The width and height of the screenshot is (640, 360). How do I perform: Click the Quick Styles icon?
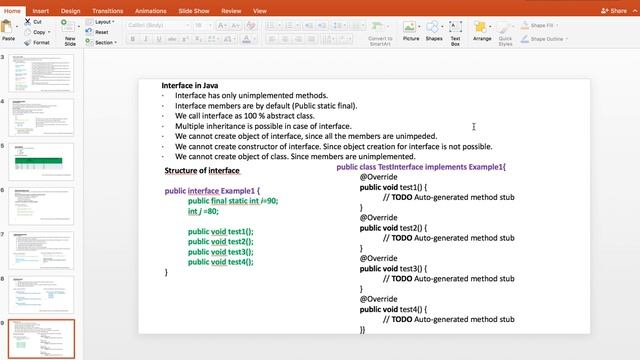pos(504,28)
